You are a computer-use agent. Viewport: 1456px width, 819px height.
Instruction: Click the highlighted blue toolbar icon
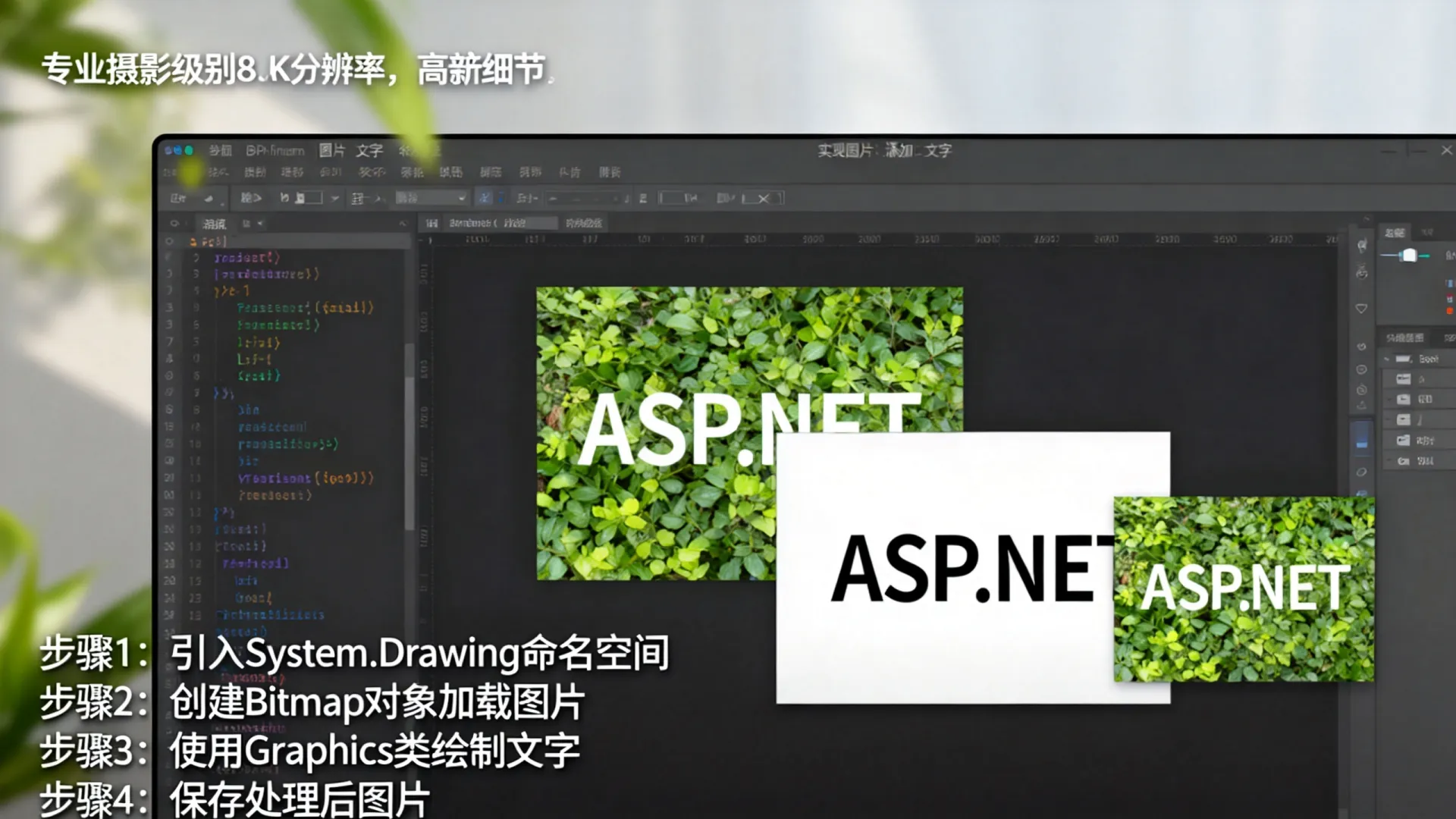point(484,198)
